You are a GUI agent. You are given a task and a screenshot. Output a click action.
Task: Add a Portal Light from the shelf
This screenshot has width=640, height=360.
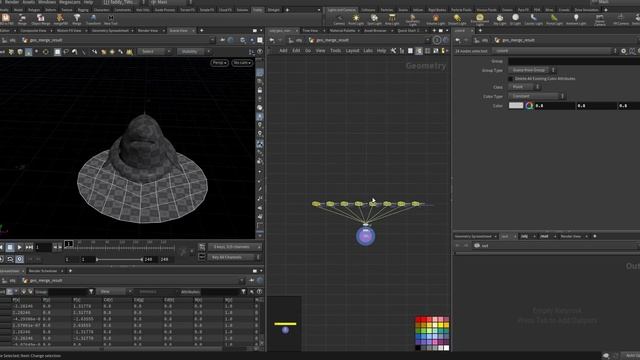[x=554, y=19]
